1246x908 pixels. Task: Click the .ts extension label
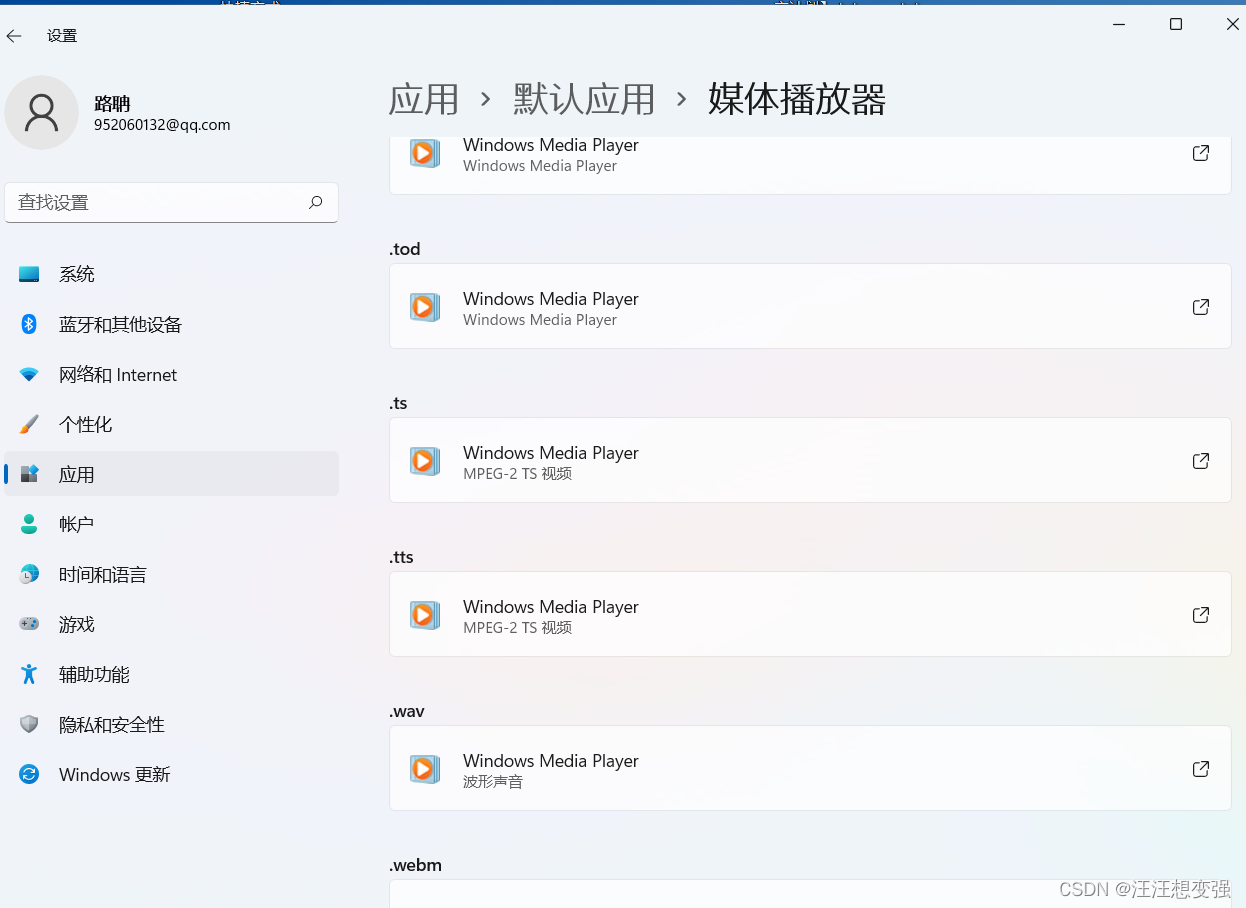[398, 403]
